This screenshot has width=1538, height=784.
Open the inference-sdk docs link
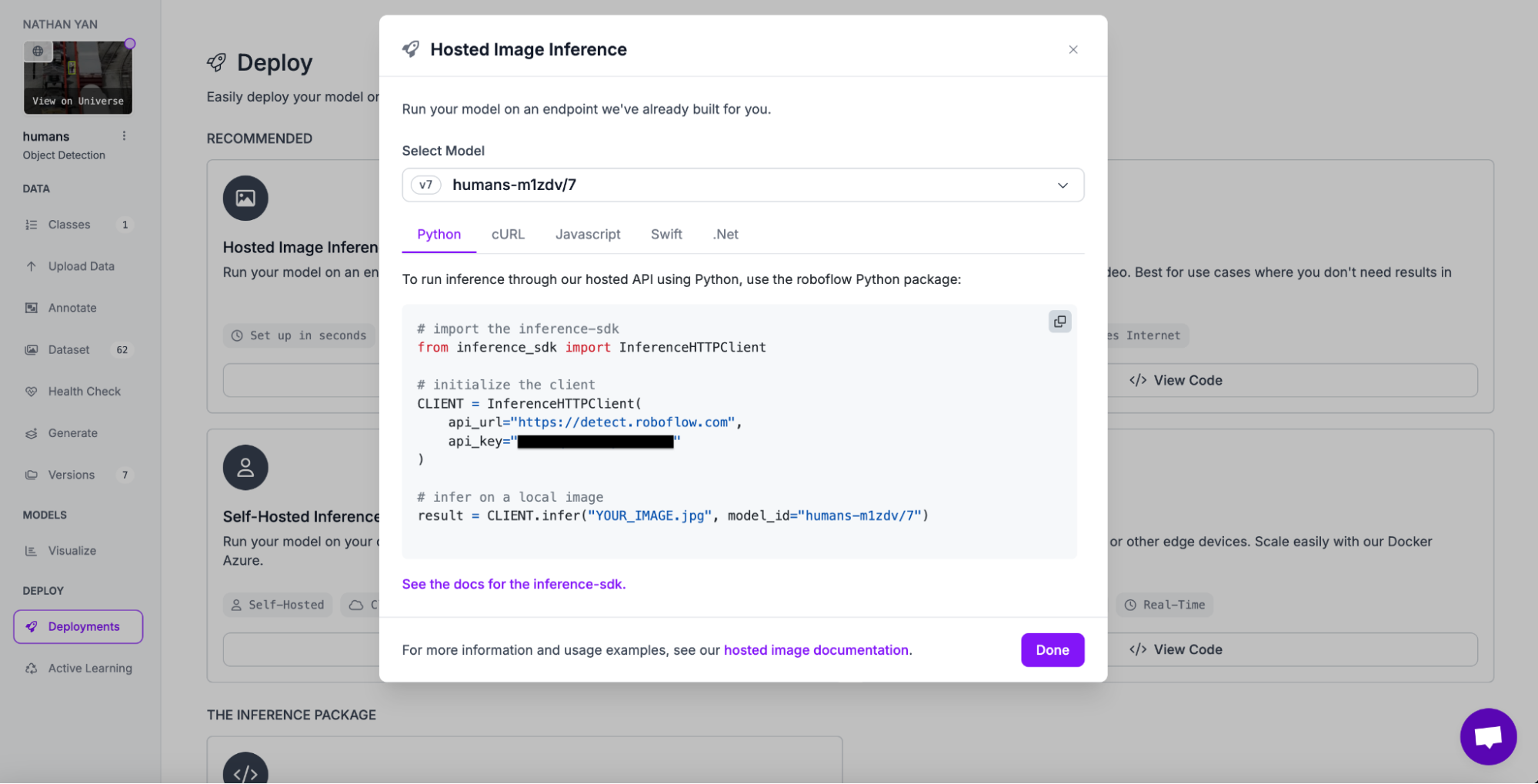point(514,584)
